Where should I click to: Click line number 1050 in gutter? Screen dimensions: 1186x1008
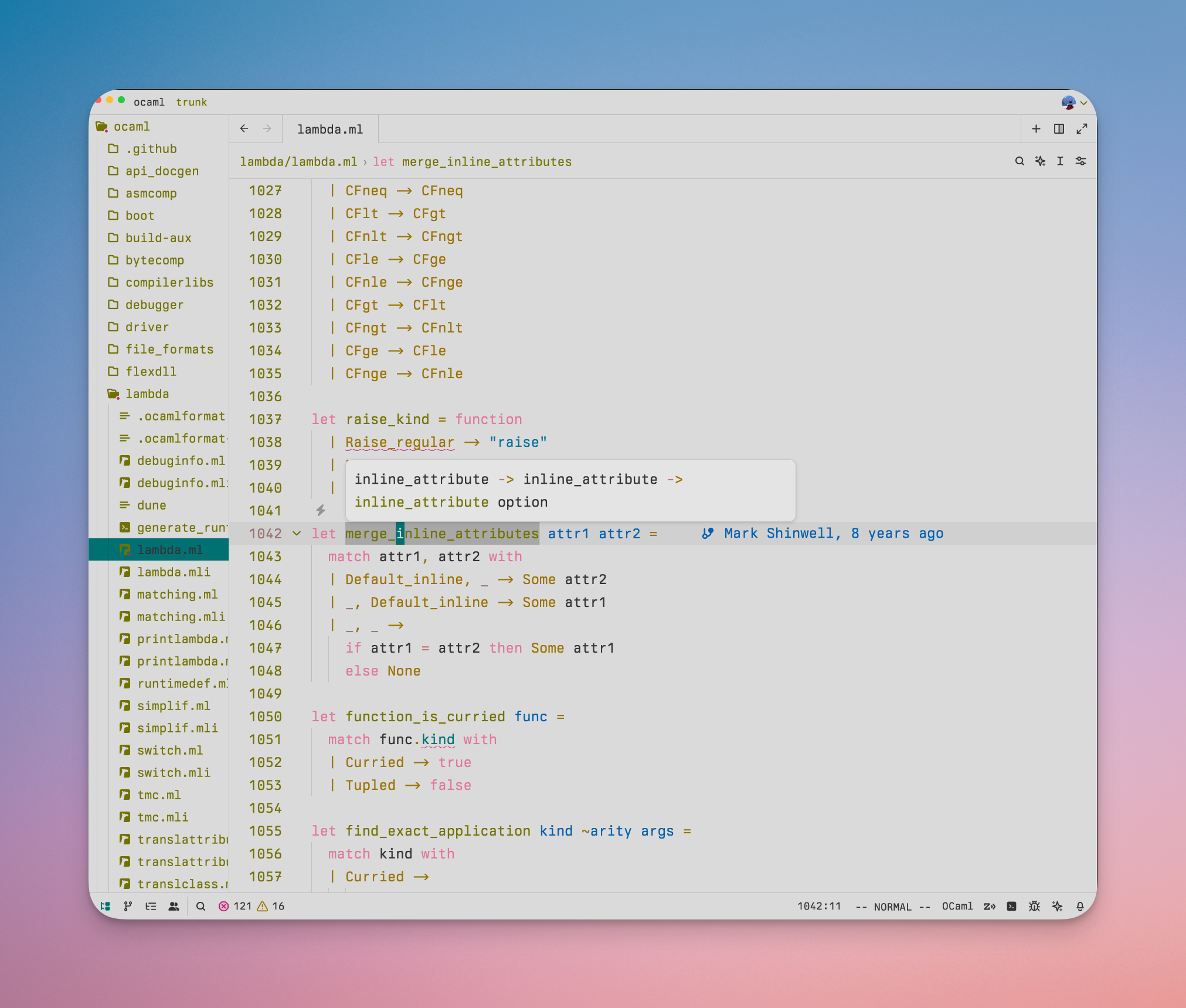[265, 717]
